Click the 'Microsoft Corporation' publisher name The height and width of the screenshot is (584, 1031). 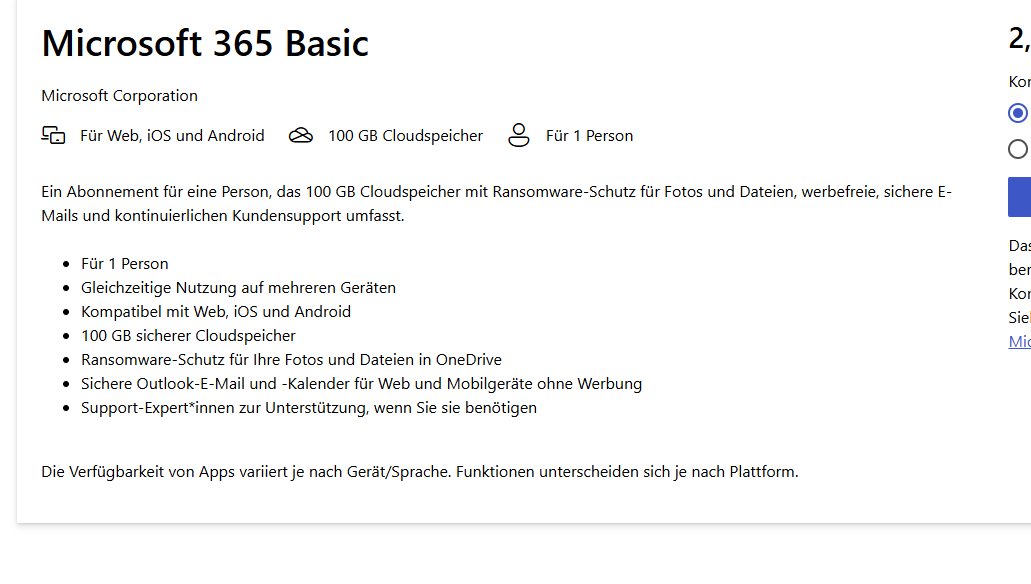pos(119,95)
